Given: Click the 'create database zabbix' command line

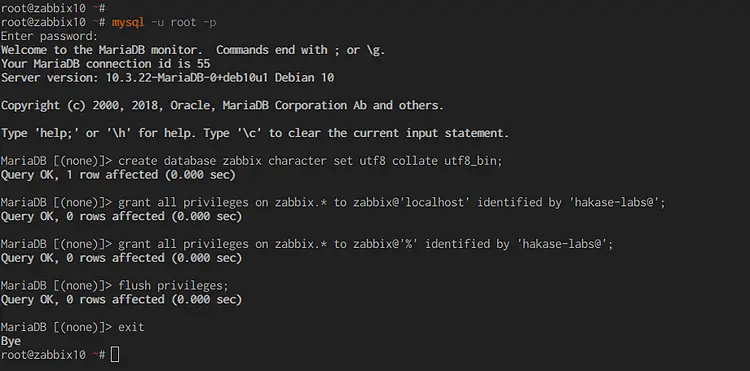Looking at the screenshot, I should pos(310,161).
